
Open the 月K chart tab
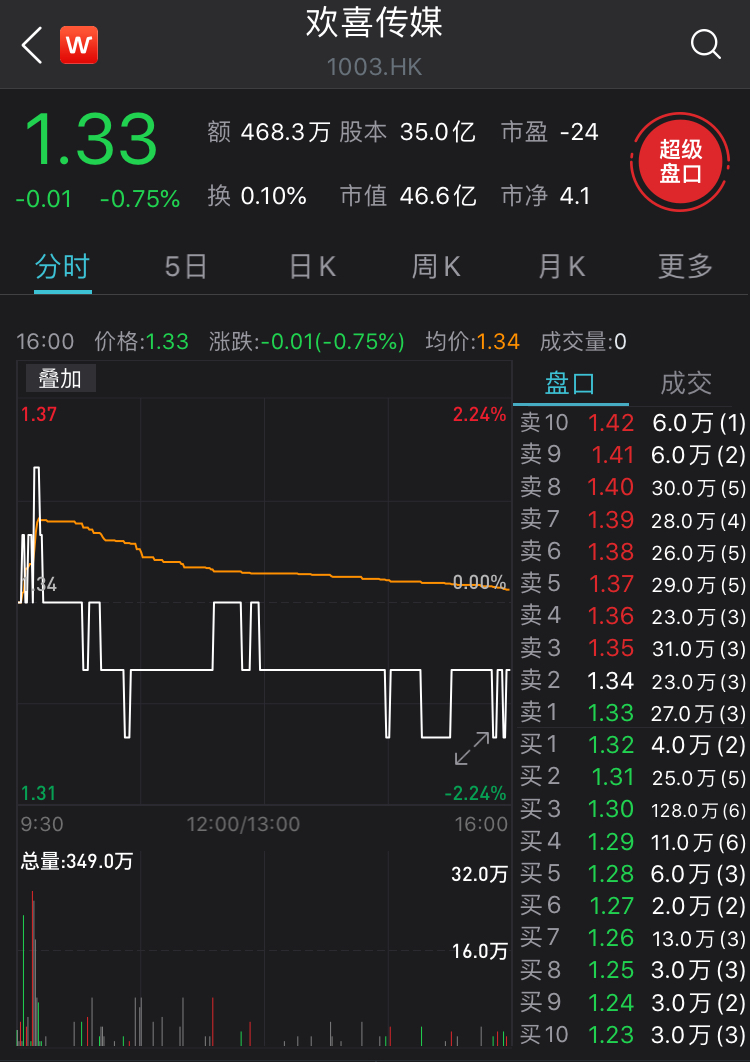tap(561, 267)
